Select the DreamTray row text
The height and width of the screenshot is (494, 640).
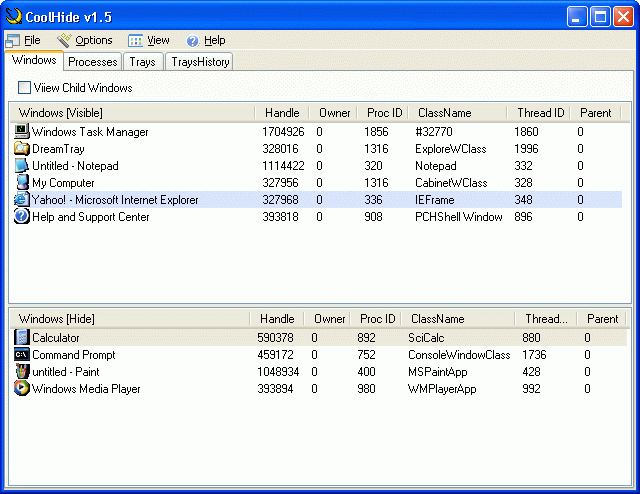coord(58,149)
